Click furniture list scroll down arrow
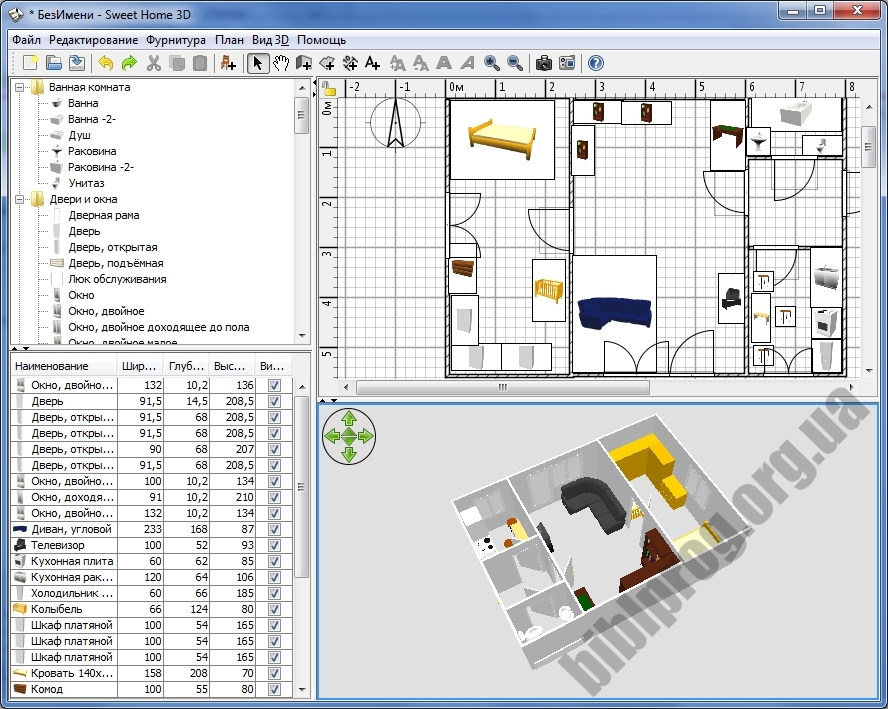This screenshot has height=709, width=888. point(302,690)
